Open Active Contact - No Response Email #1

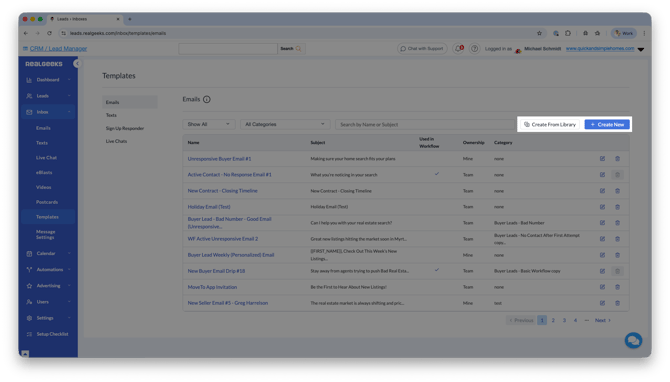[229, 175]
